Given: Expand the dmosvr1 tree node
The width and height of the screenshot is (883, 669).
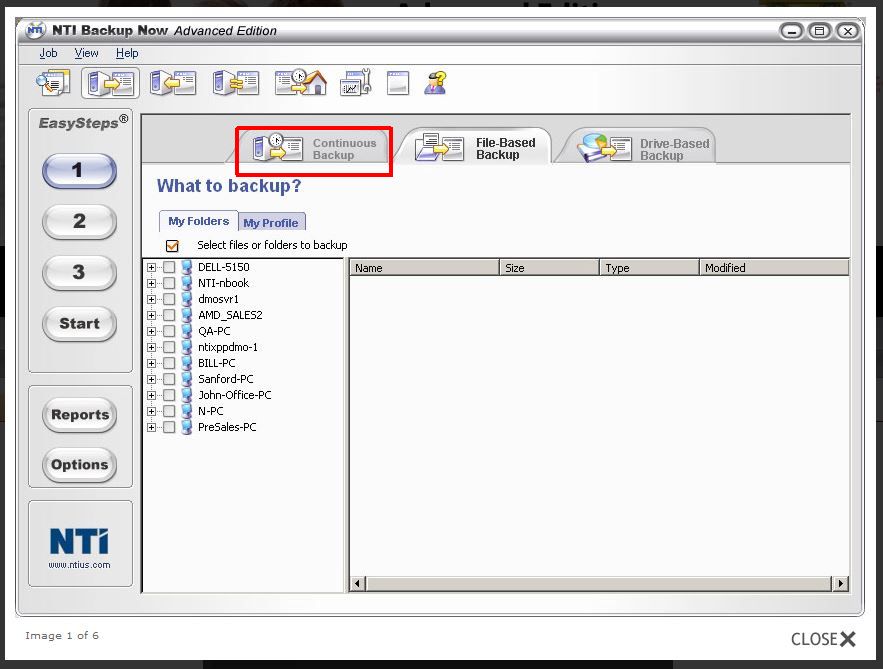Looking at the screenshot, I should point(151,300).
